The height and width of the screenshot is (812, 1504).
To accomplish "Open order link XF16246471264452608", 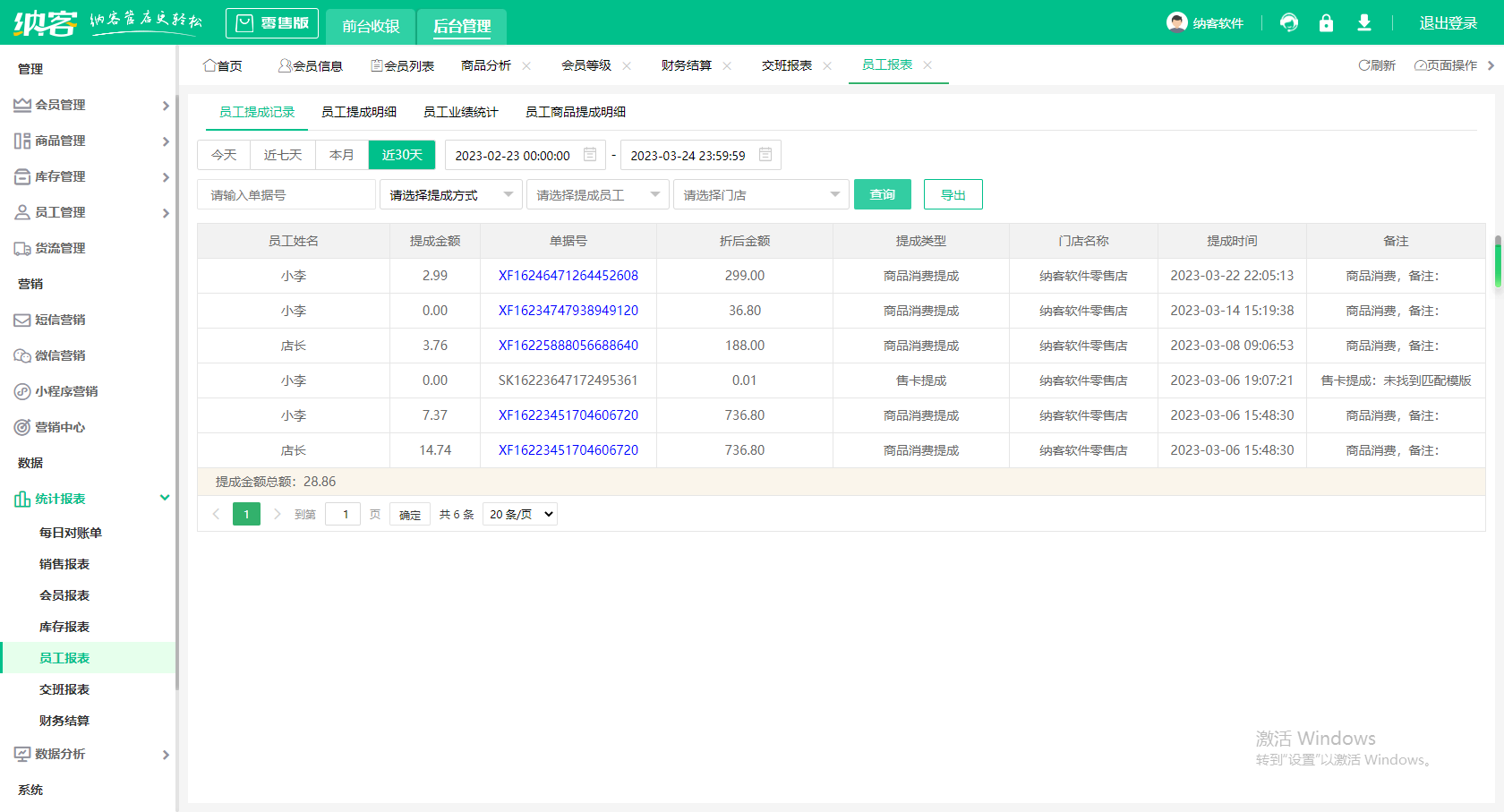I will tap(568, 276).
